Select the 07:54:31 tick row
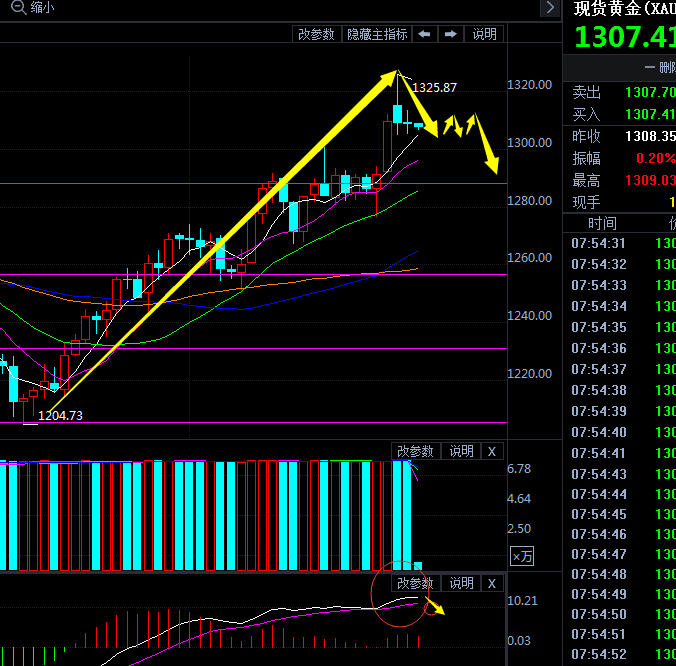676x666 pixels. 599,244
